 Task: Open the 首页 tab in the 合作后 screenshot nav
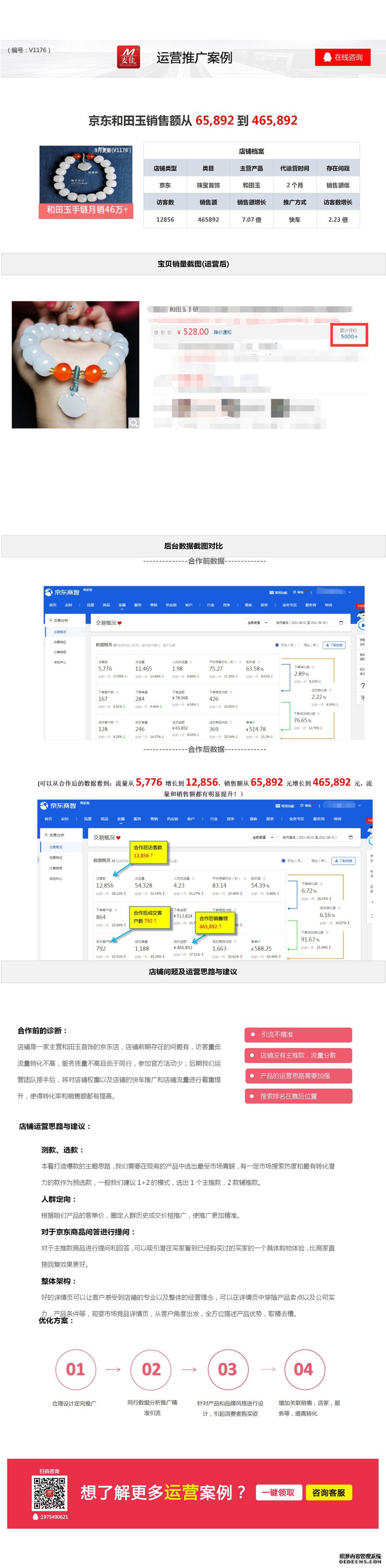48,818
